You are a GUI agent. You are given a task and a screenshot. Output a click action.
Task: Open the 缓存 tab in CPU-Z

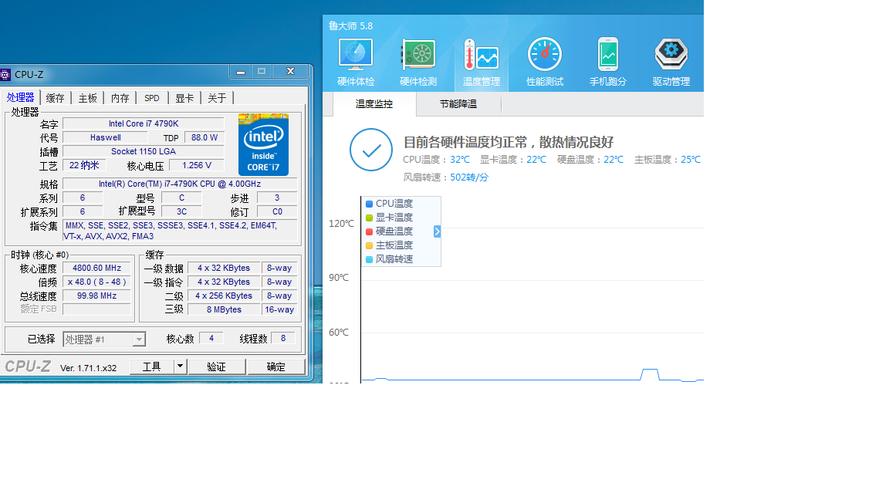(x=55, y=98)
